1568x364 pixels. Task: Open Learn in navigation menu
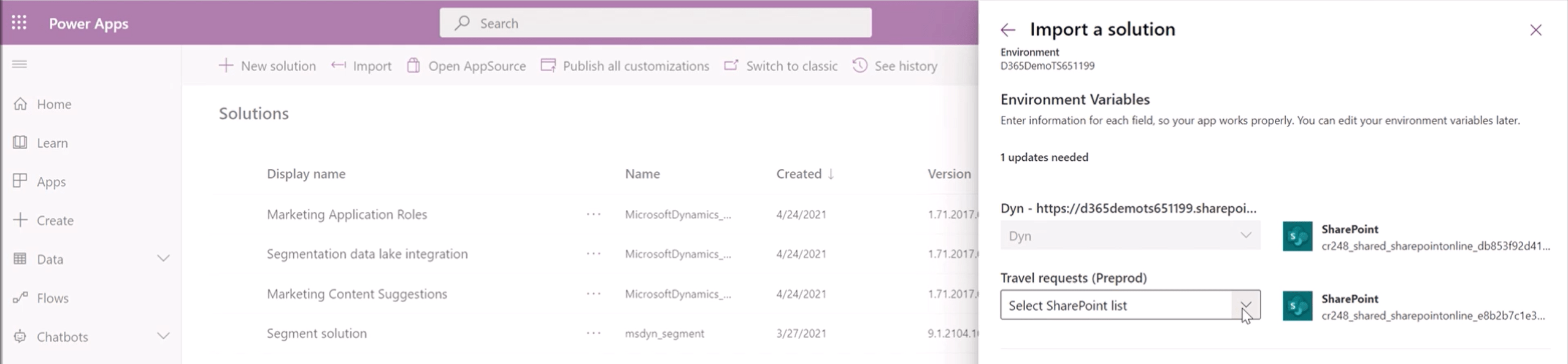point(52,142)
